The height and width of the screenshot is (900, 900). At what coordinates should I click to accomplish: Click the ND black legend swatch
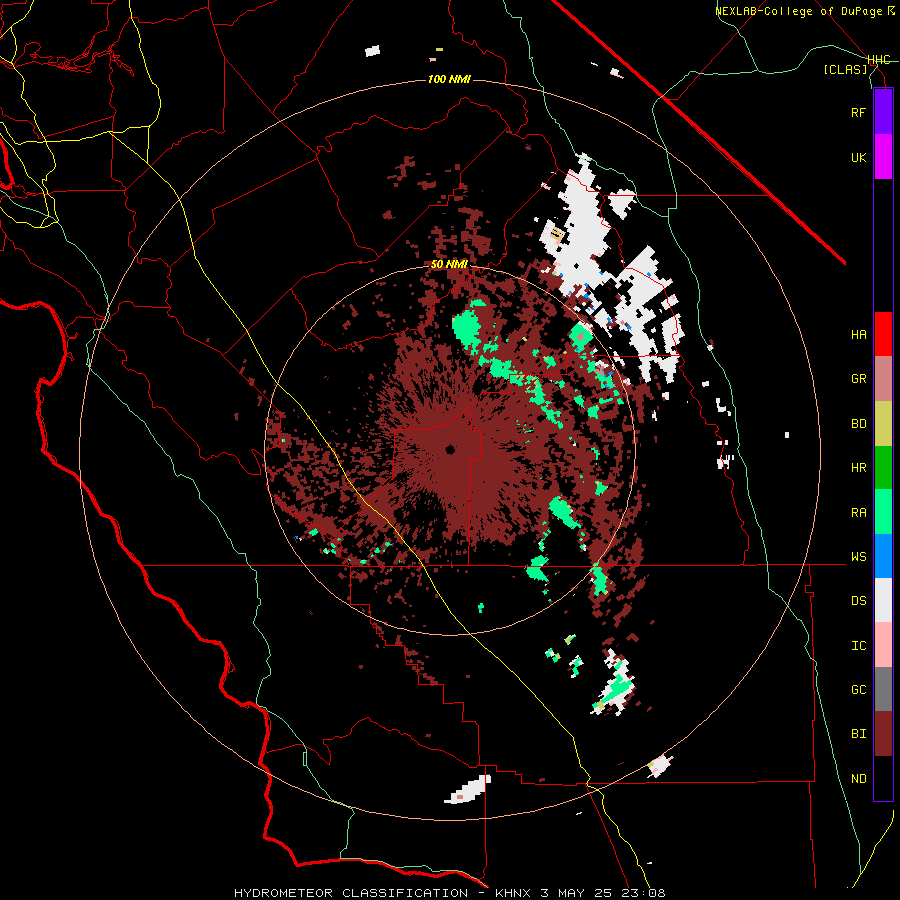pyautogui.click(x=883, y=778)
